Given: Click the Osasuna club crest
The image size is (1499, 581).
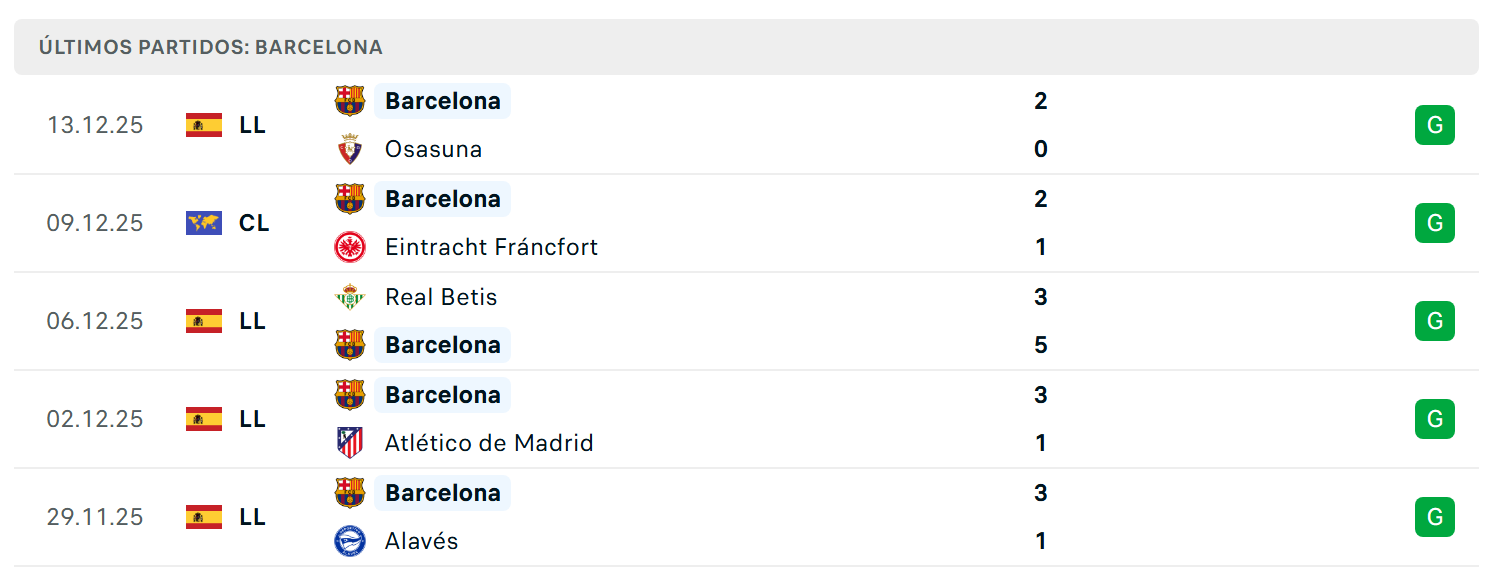Looking at the screenshot, I should pos(350,149).
